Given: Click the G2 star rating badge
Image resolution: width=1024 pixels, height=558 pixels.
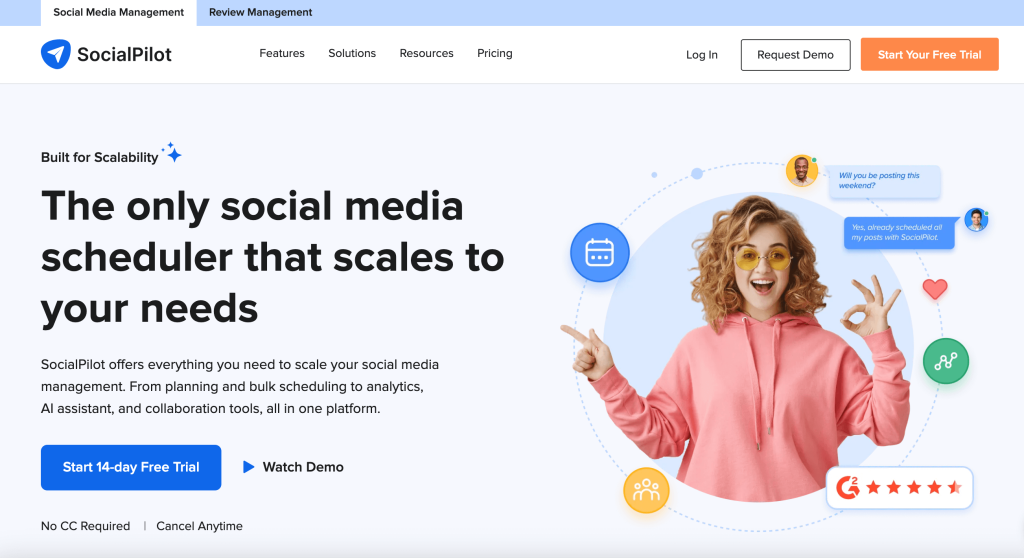Looking at the screenshot, I should point(899,487).
